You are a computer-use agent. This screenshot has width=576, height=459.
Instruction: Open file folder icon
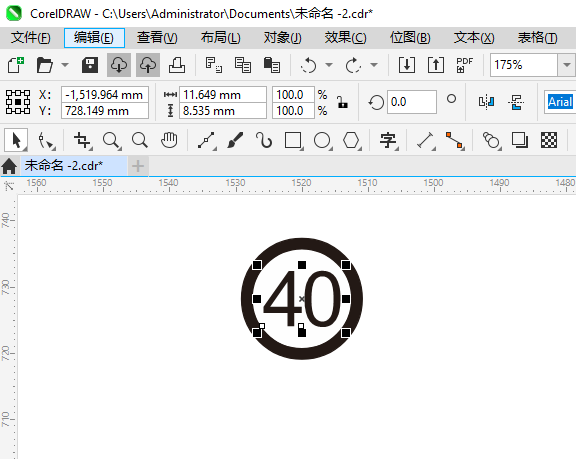45,65
